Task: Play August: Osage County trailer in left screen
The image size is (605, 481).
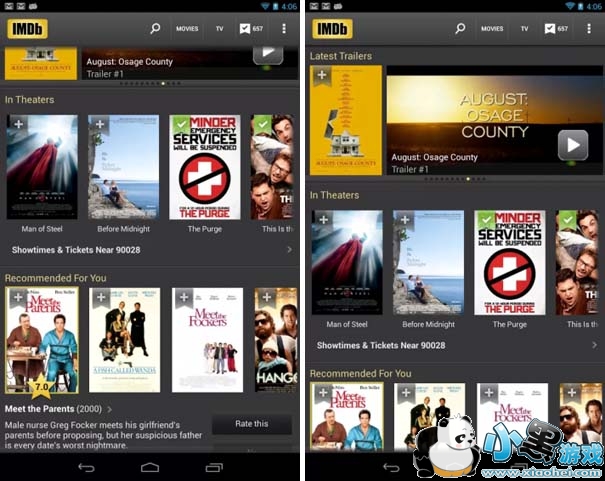Action: point(268,55)
